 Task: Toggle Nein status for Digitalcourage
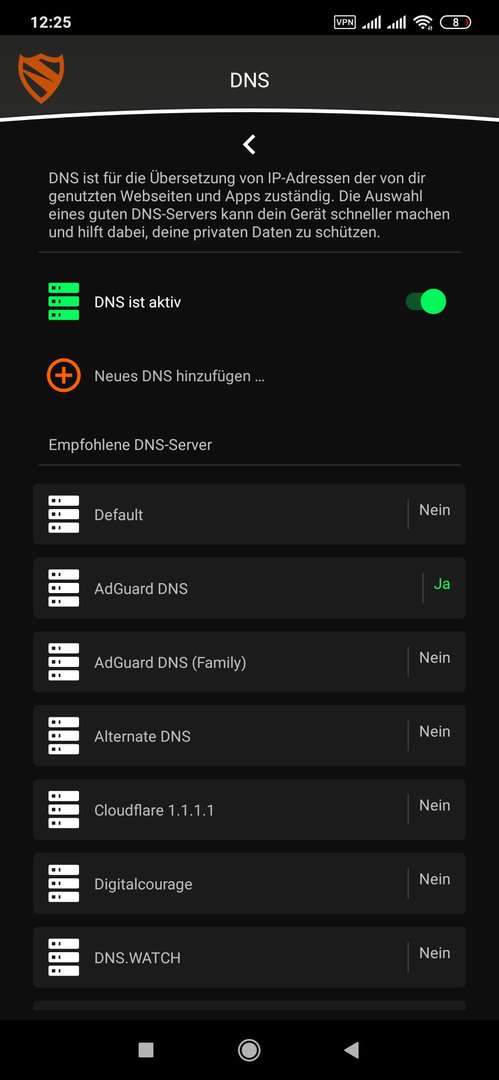[x=435, y=879]
